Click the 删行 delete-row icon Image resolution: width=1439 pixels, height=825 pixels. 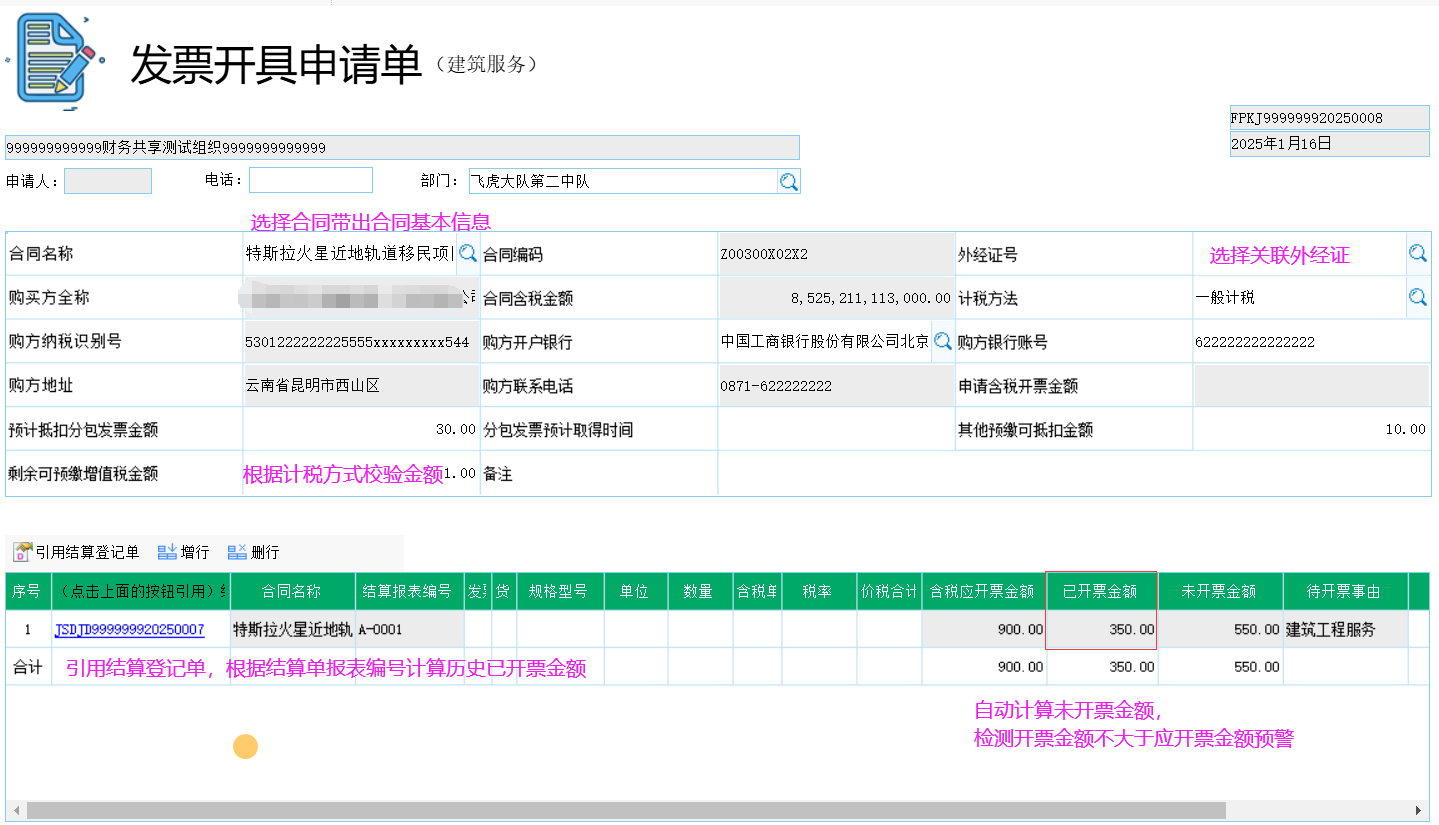coord(234,550)
